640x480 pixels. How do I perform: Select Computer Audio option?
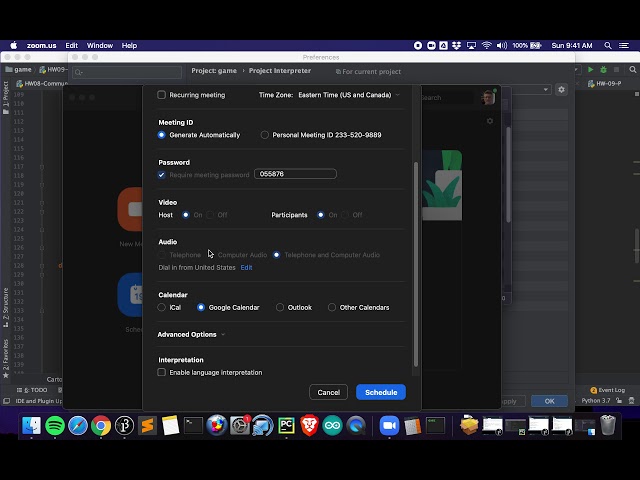pos(242,255)
